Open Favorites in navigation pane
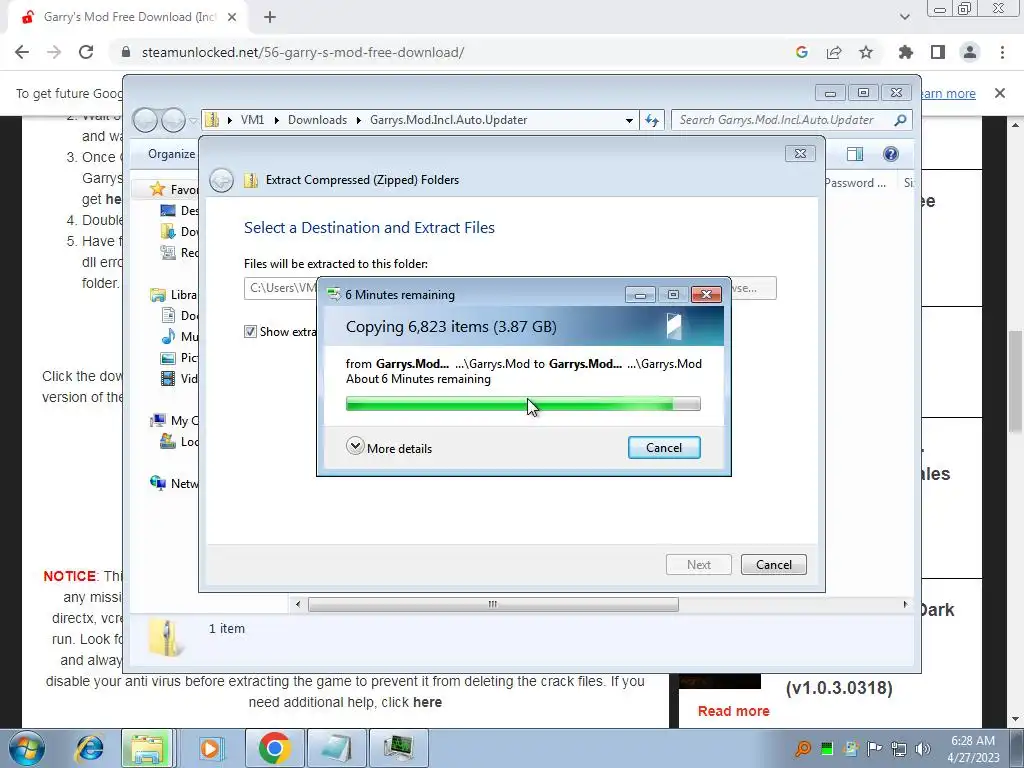This screenshot has width=1024, height=768. tap(174, 189)
